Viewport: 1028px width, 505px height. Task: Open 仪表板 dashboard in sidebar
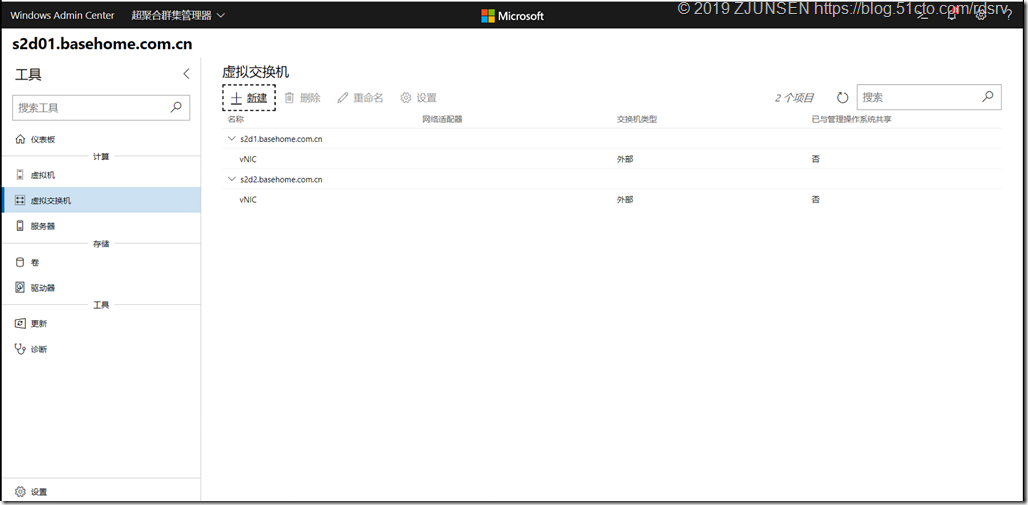tap(101, 140)
